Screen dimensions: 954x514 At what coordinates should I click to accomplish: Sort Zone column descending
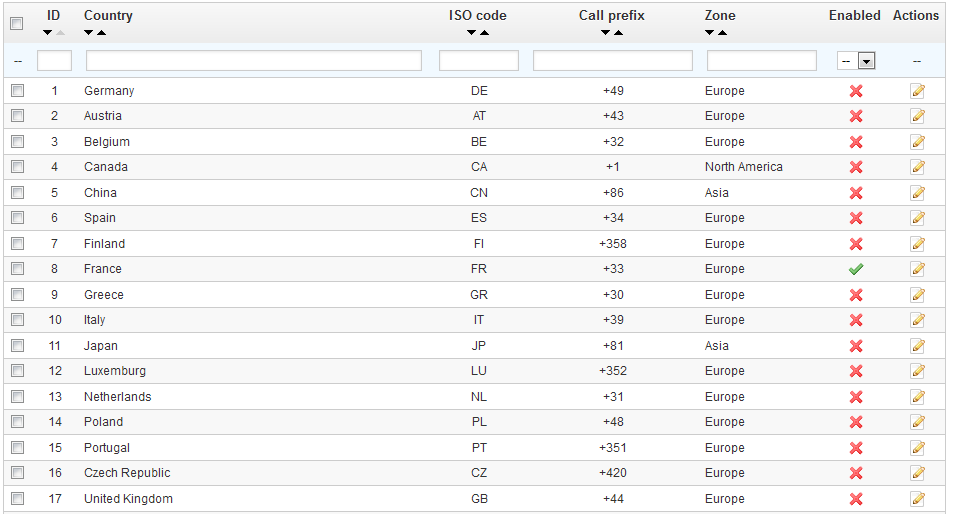[709, 33]
